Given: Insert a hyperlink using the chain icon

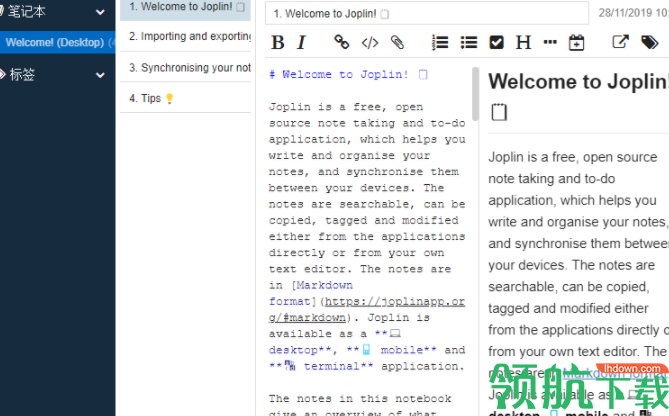Looking at the screenshot, I should 341,42.
